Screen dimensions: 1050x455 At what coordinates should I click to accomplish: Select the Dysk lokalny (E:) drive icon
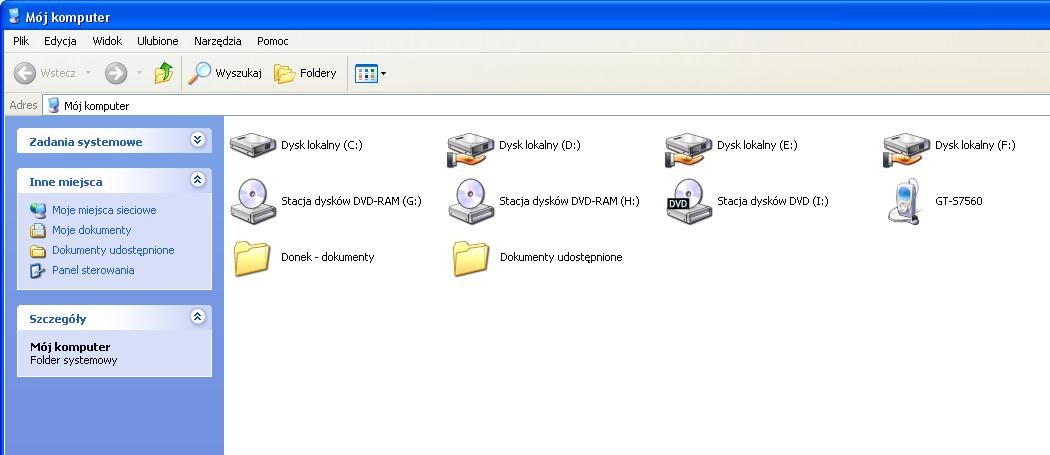point(688,148)
